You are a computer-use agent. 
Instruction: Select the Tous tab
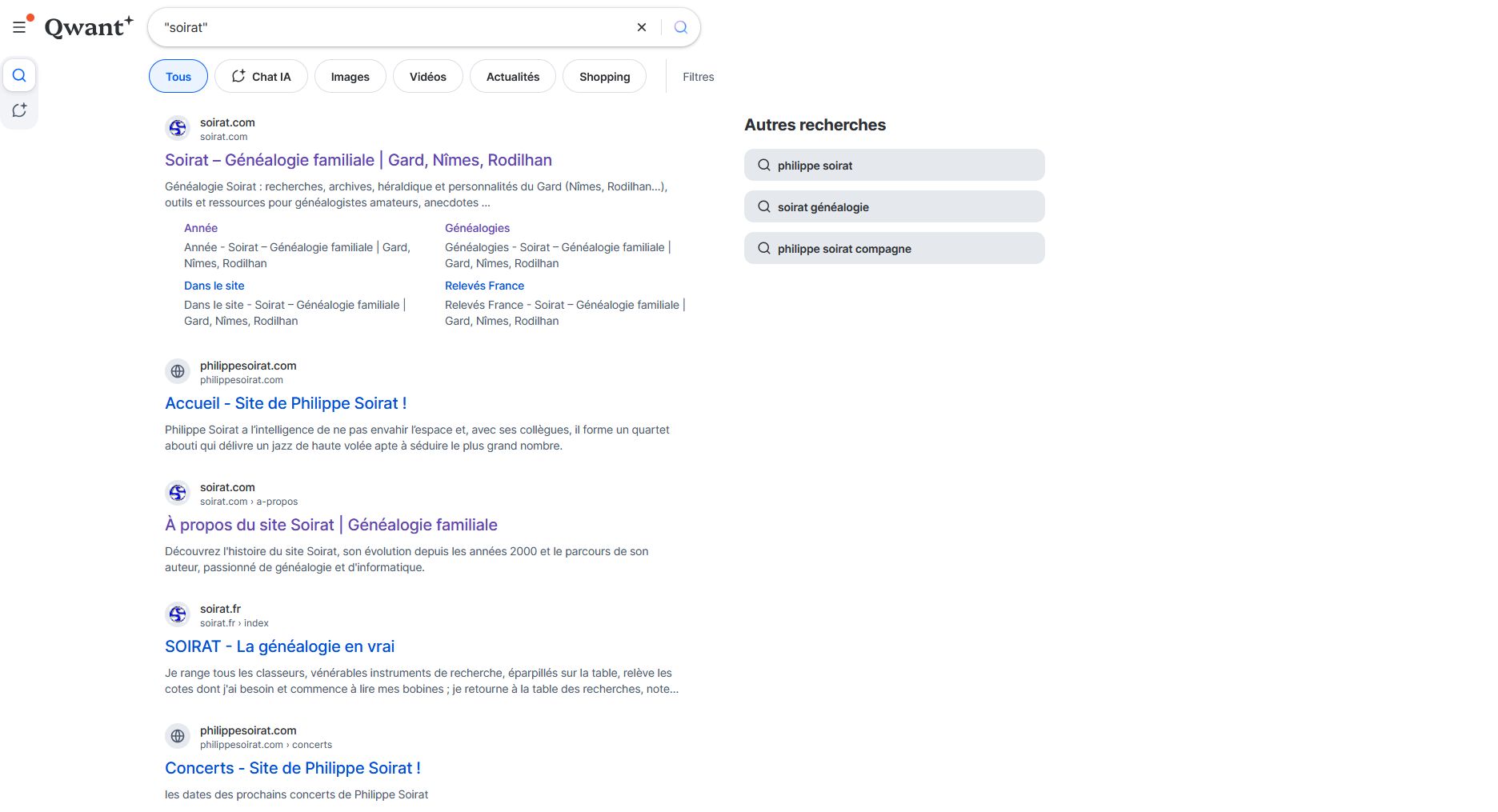pos(178,77)
